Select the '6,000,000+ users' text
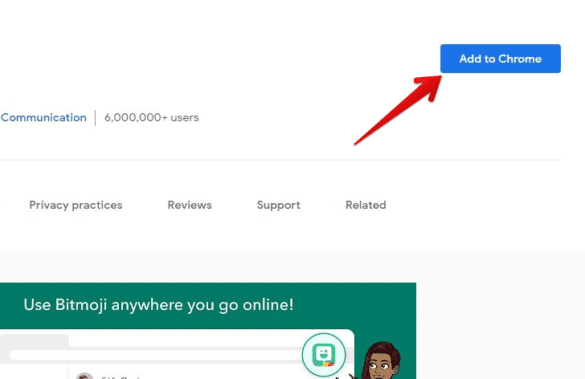585x379 pixels. coord(151,118)
